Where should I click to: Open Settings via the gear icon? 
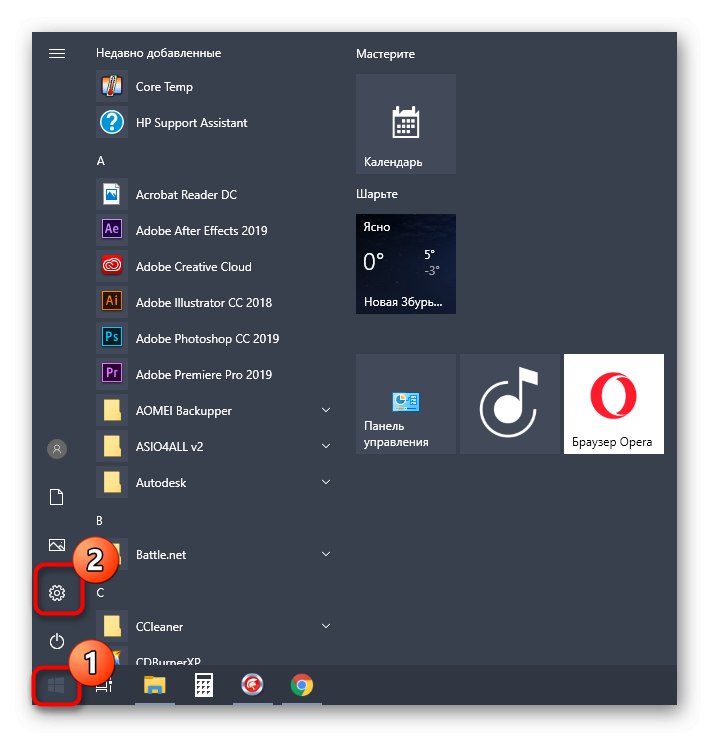(x=57, y=593)
